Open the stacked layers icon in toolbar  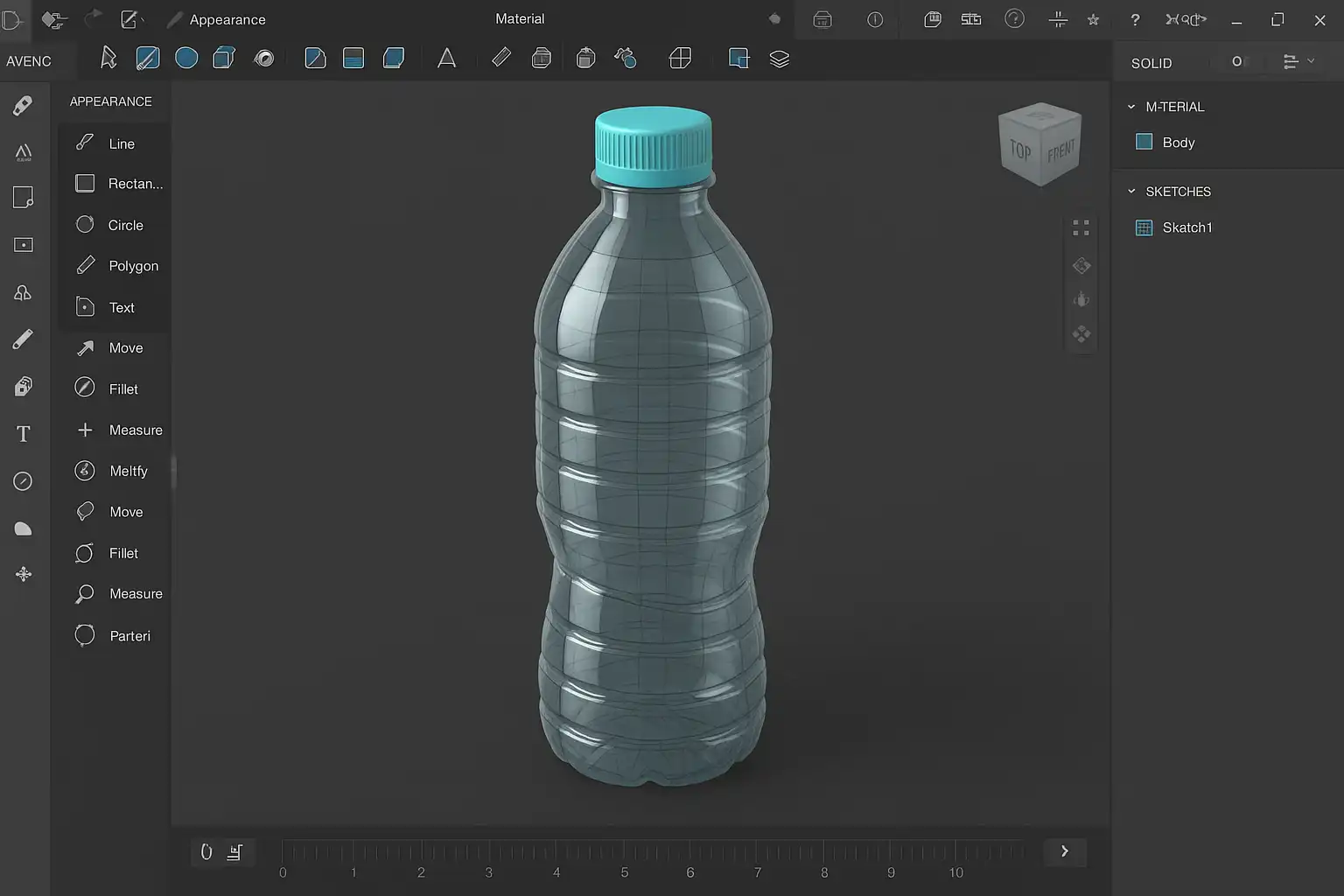tap(779, 59)
